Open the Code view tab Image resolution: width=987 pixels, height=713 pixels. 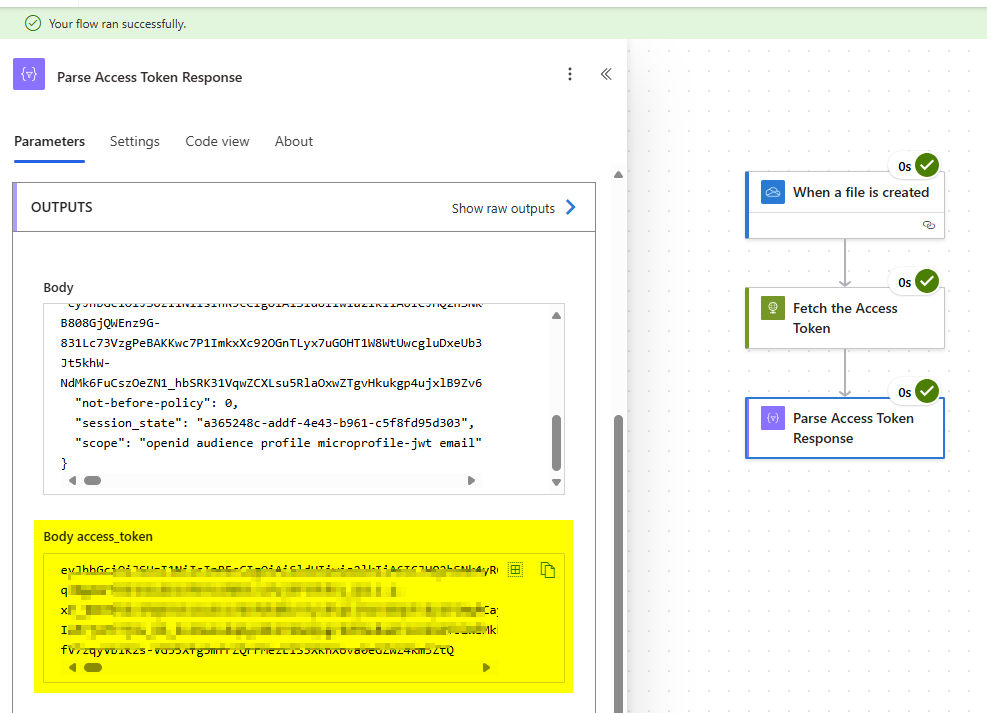[217, 141]
